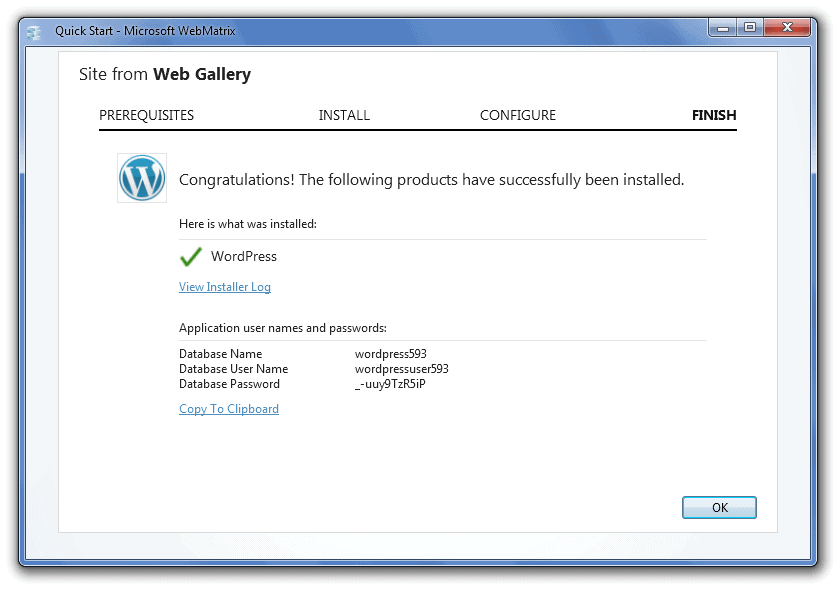
Task: Click the installed WordPress product name
Action: (244, 257)
